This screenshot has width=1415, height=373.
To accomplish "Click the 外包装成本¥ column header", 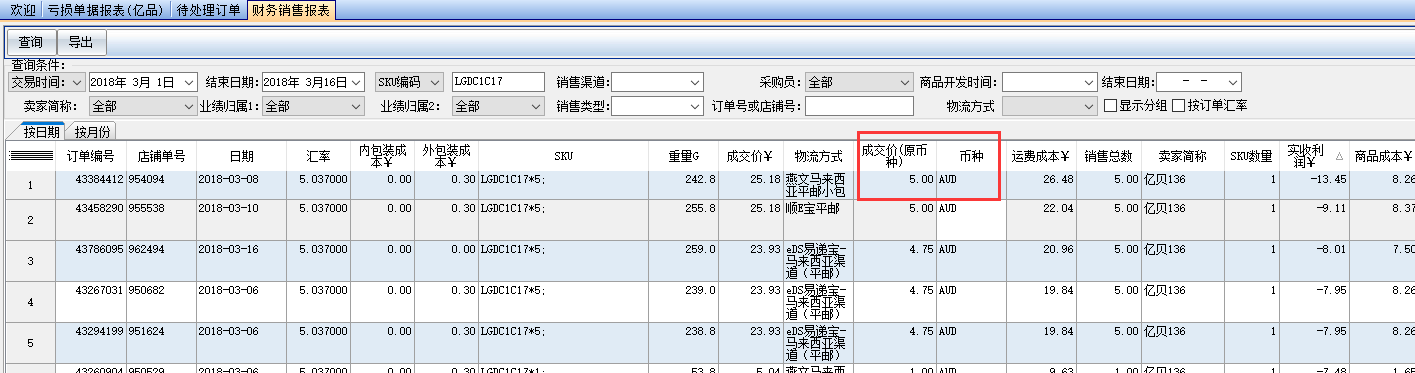I will (446, 156).
